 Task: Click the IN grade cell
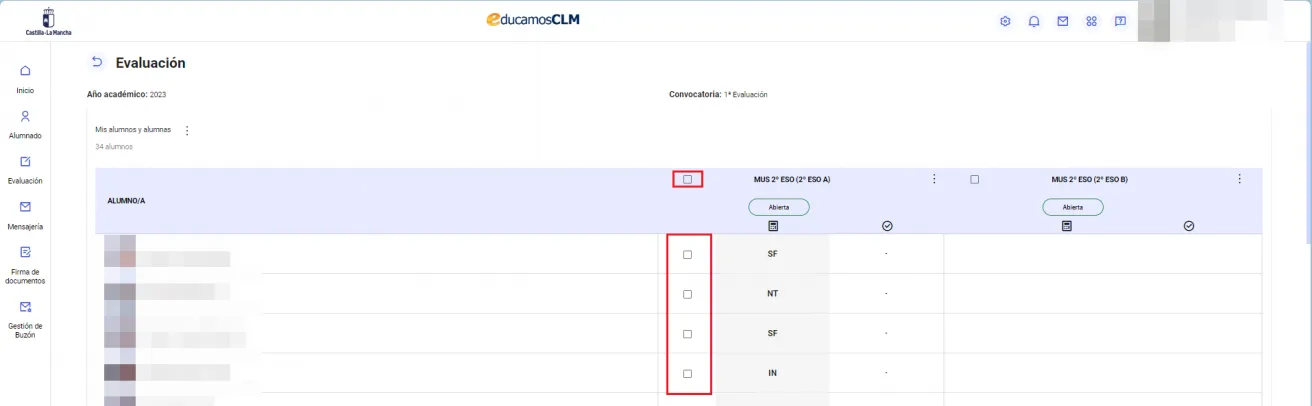[x=772, y=373]
